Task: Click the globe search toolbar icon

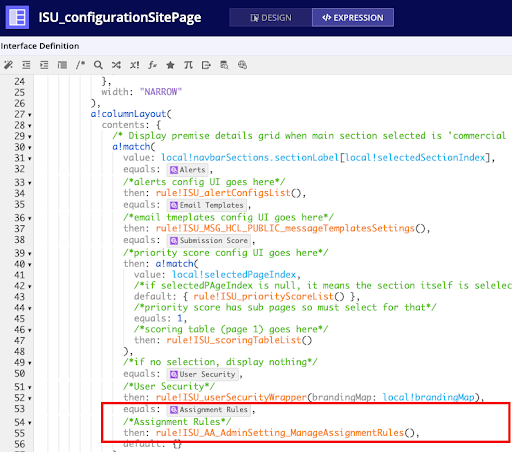Action: tap(242, 65)
